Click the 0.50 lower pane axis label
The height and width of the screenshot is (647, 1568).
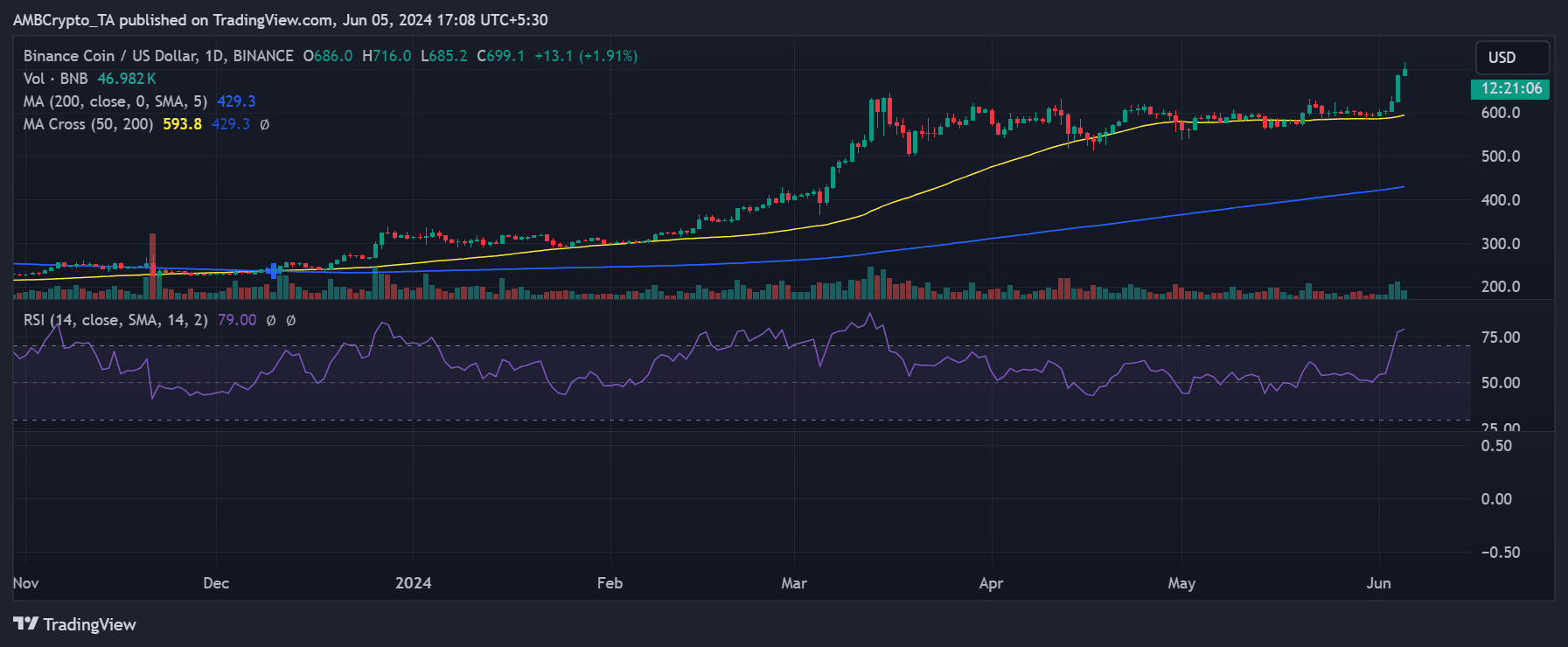click(x=1496, y=446)
